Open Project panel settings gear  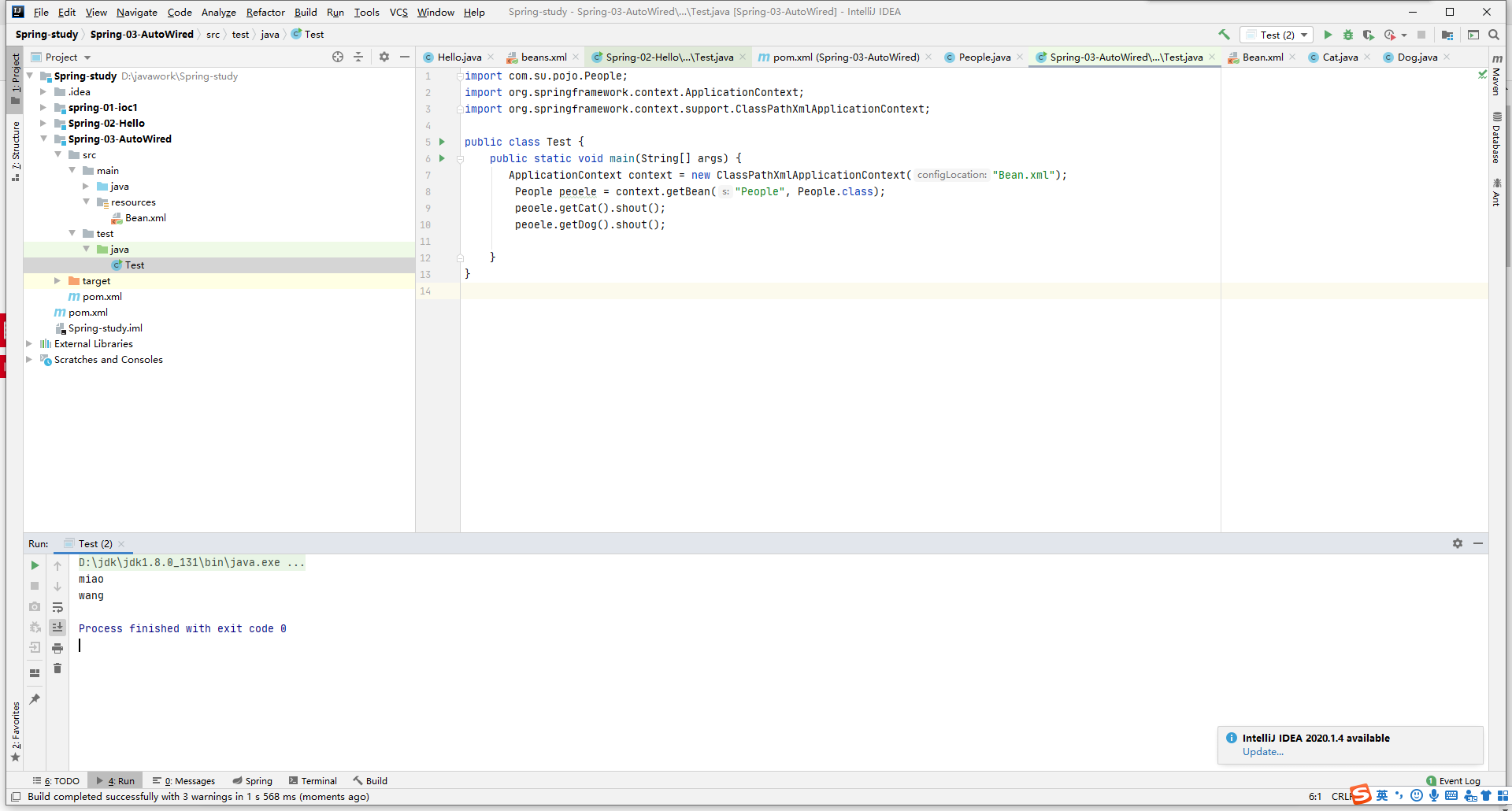pyautogui.click(x=384, y=57)
